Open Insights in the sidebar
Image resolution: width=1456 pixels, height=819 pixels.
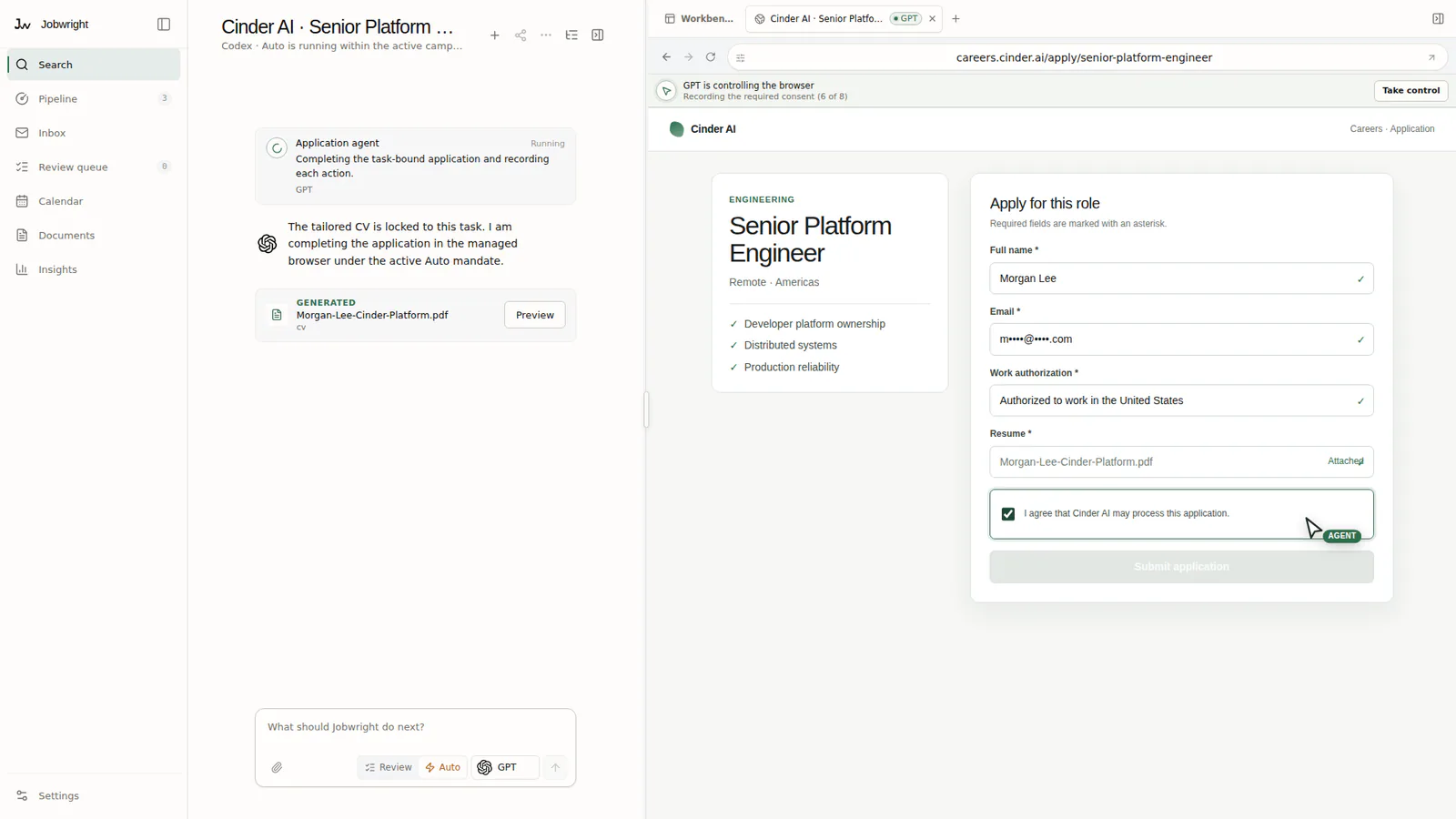tap(94, 269)
